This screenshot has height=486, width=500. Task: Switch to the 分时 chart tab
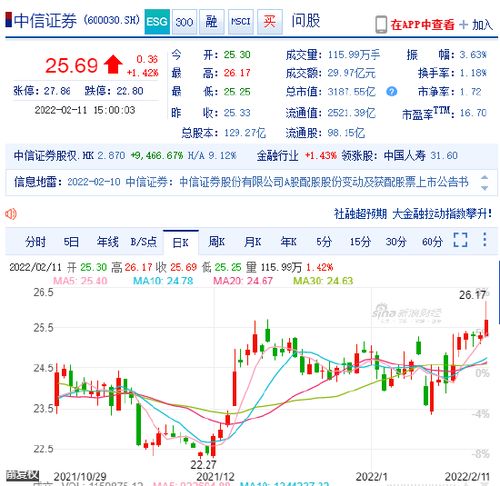(35, 242)
